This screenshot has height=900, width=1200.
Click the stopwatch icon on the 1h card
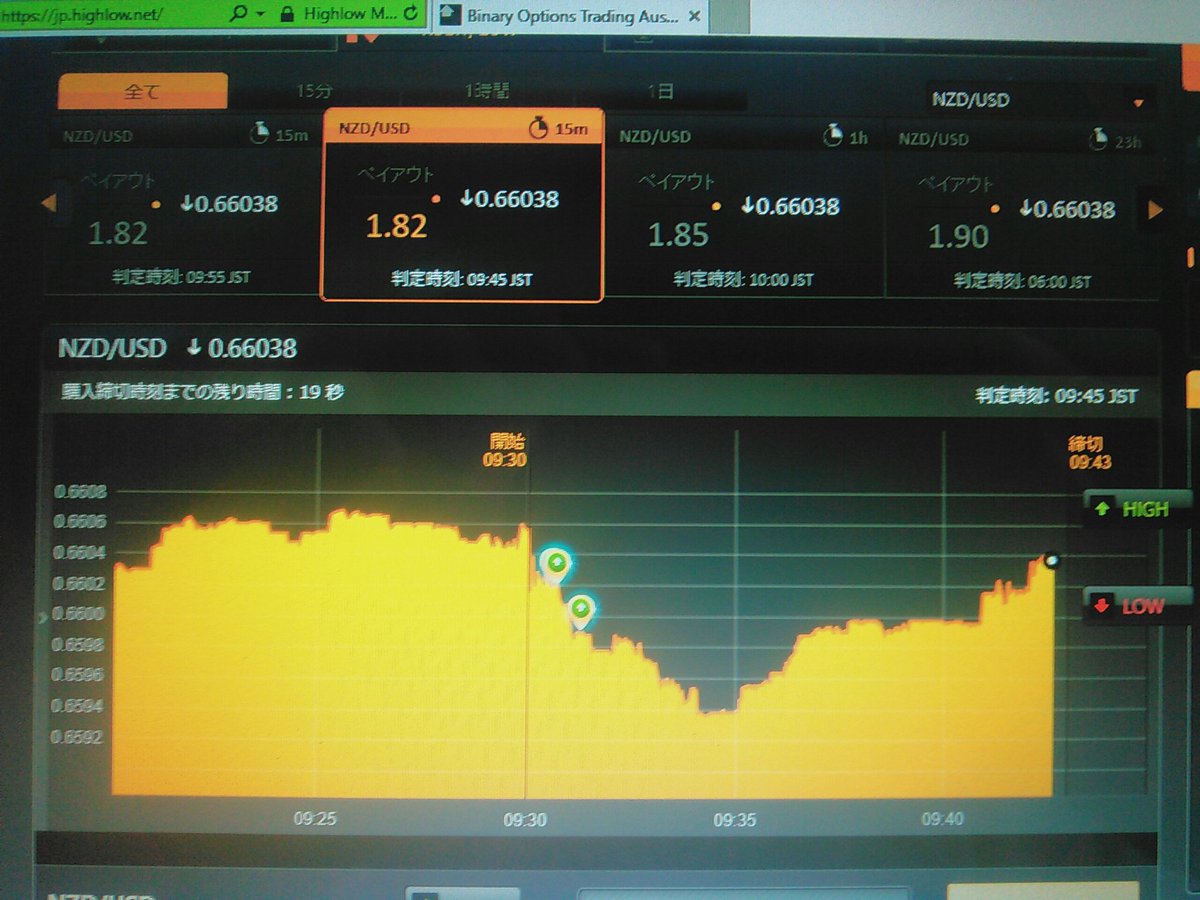click(x=831, y=135)
